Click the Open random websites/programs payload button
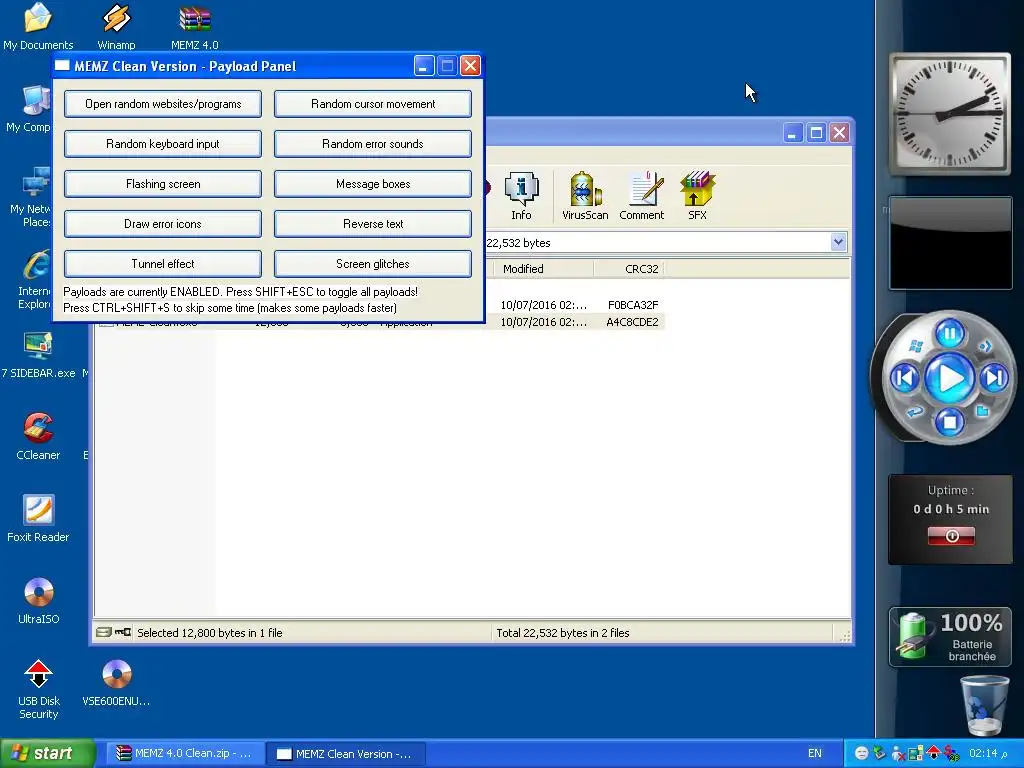This screenshot has height=768, width=1024. tap(163, 104)
